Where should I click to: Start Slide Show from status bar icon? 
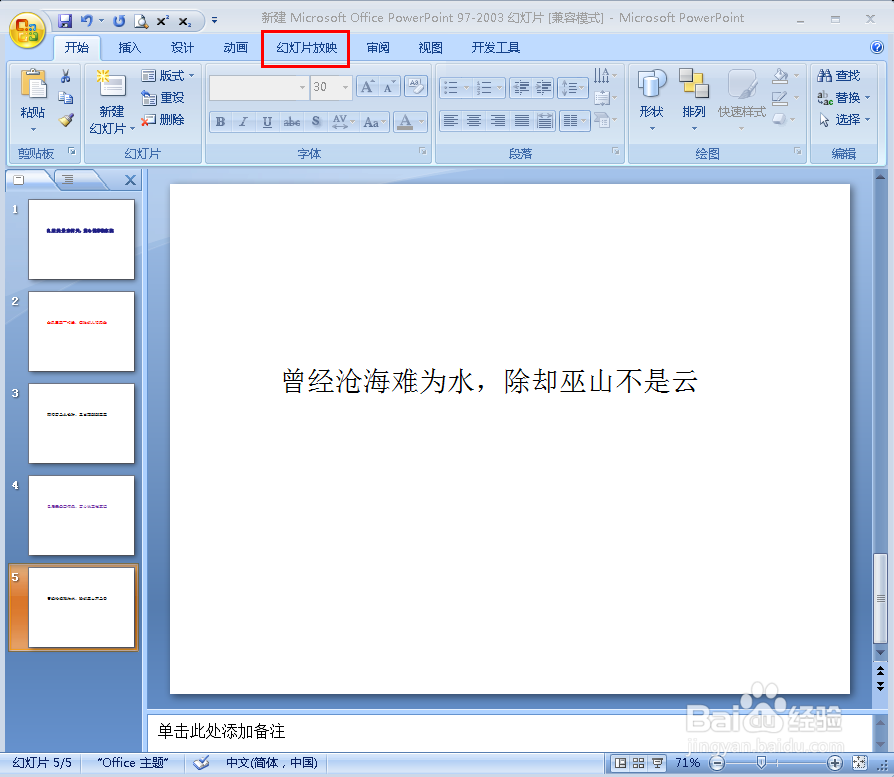point(657,763)
